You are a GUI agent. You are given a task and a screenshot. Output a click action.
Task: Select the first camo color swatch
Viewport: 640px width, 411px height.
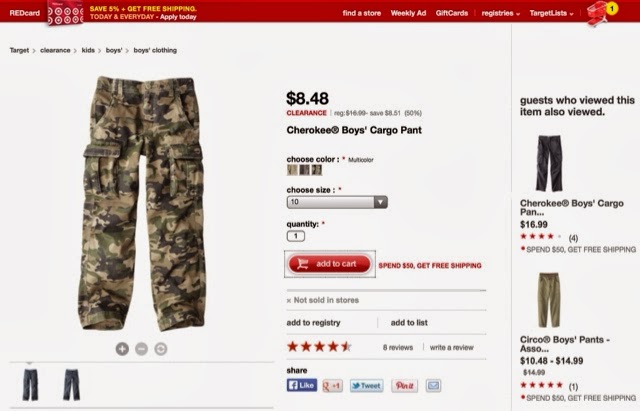point(292,170)
